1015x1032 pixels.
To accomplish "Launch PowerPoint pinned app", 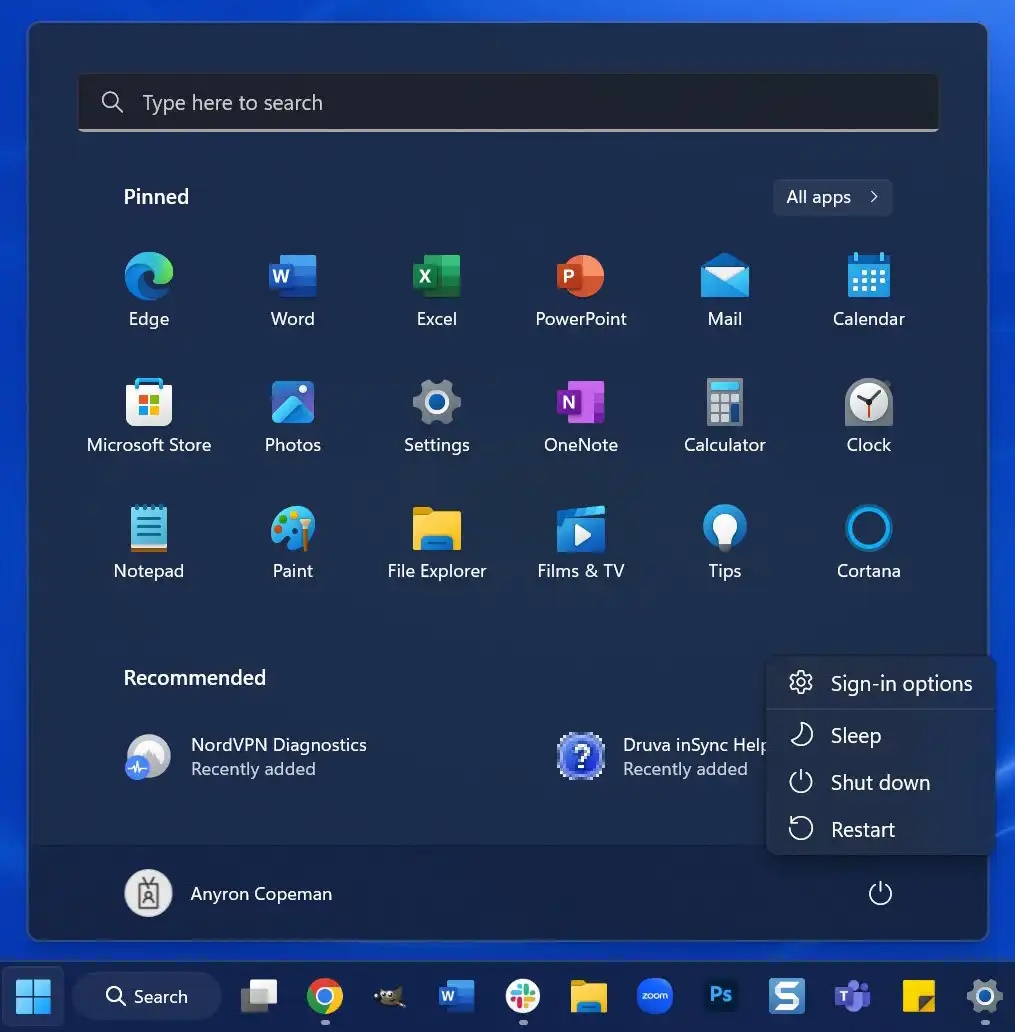I will 581,290.
